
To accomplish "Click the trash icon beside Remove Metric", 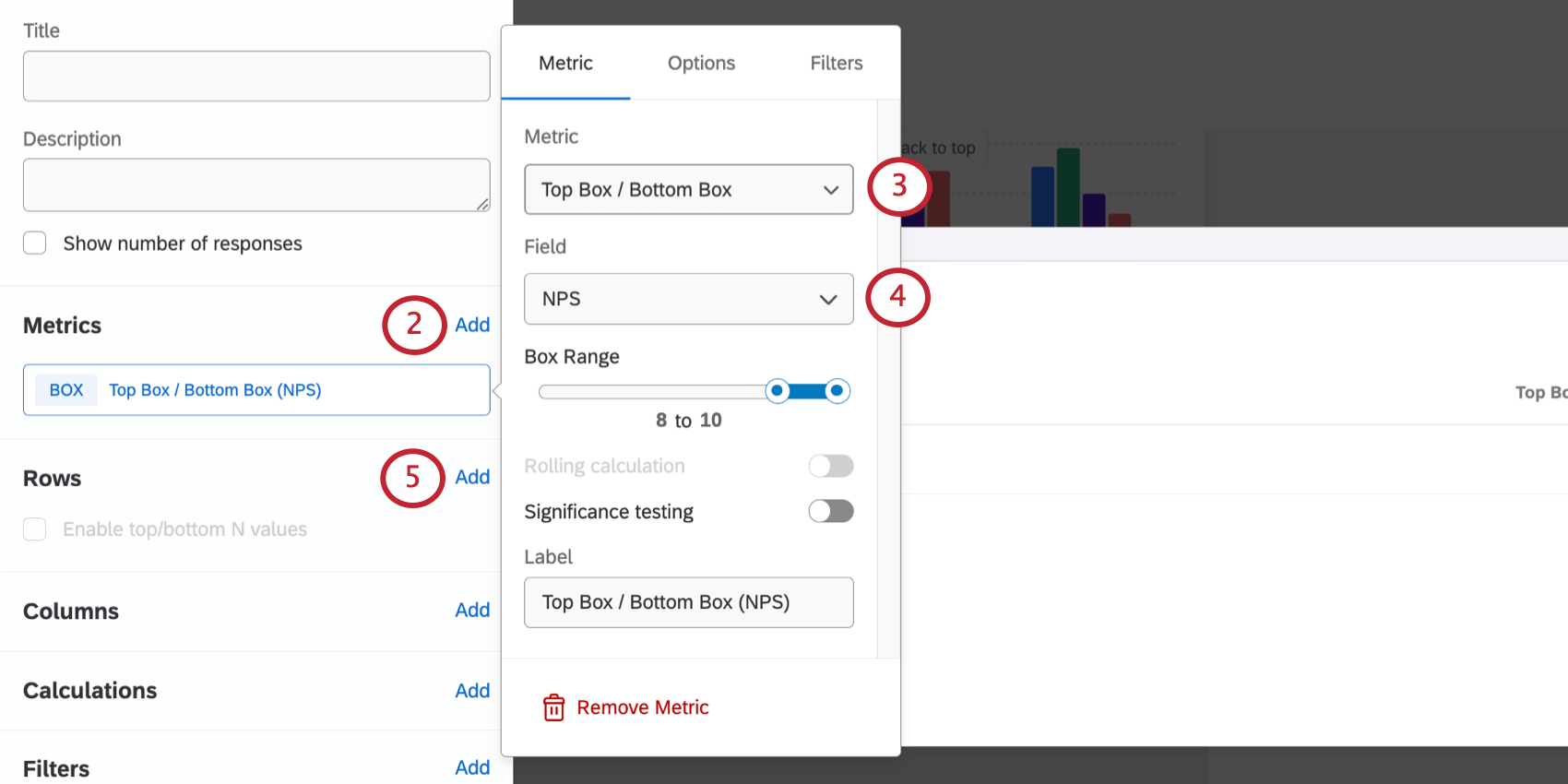I will (x=553, y=707).
